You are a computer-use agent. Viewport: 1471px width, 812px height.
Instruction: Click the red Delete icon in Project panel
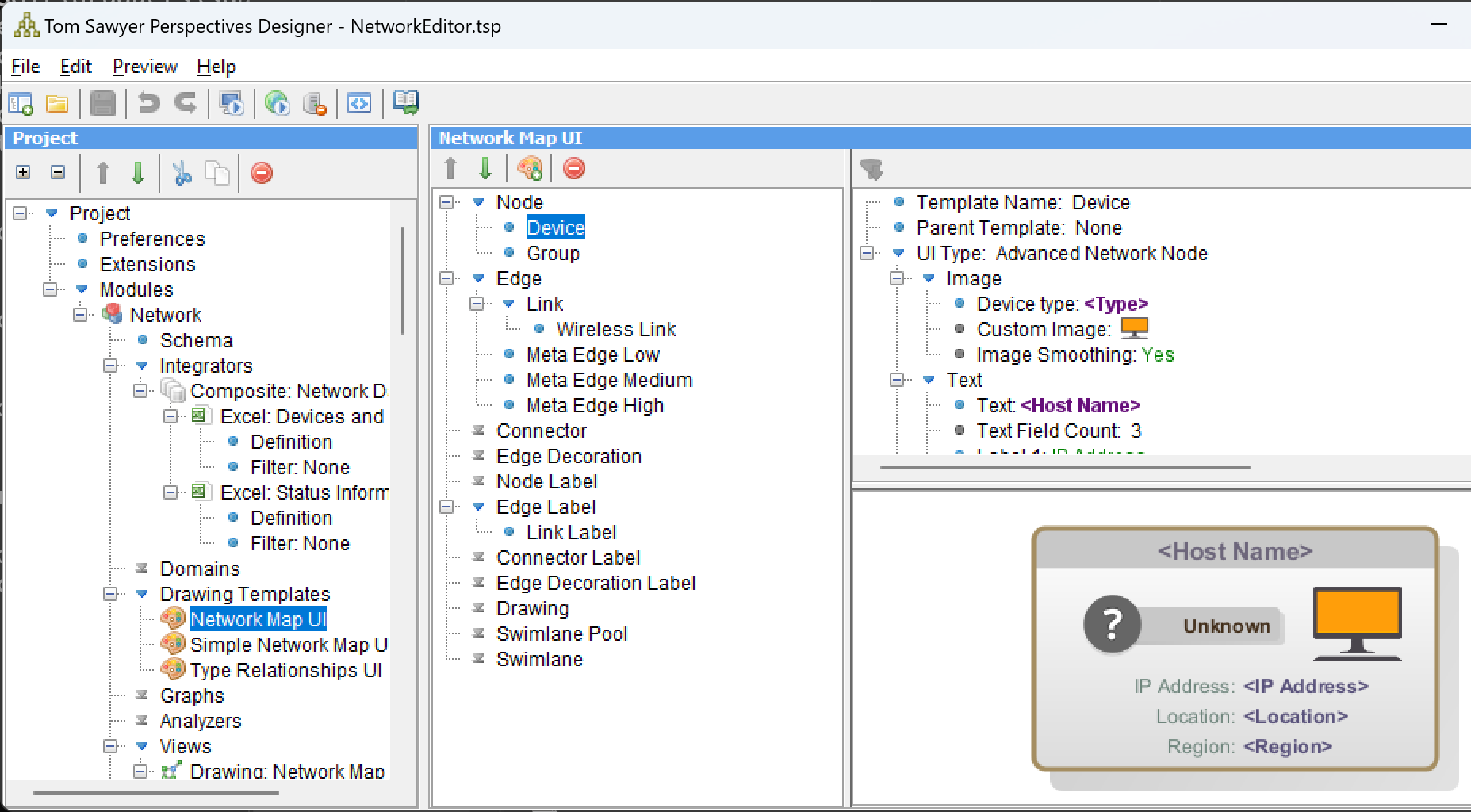[262, 173]
